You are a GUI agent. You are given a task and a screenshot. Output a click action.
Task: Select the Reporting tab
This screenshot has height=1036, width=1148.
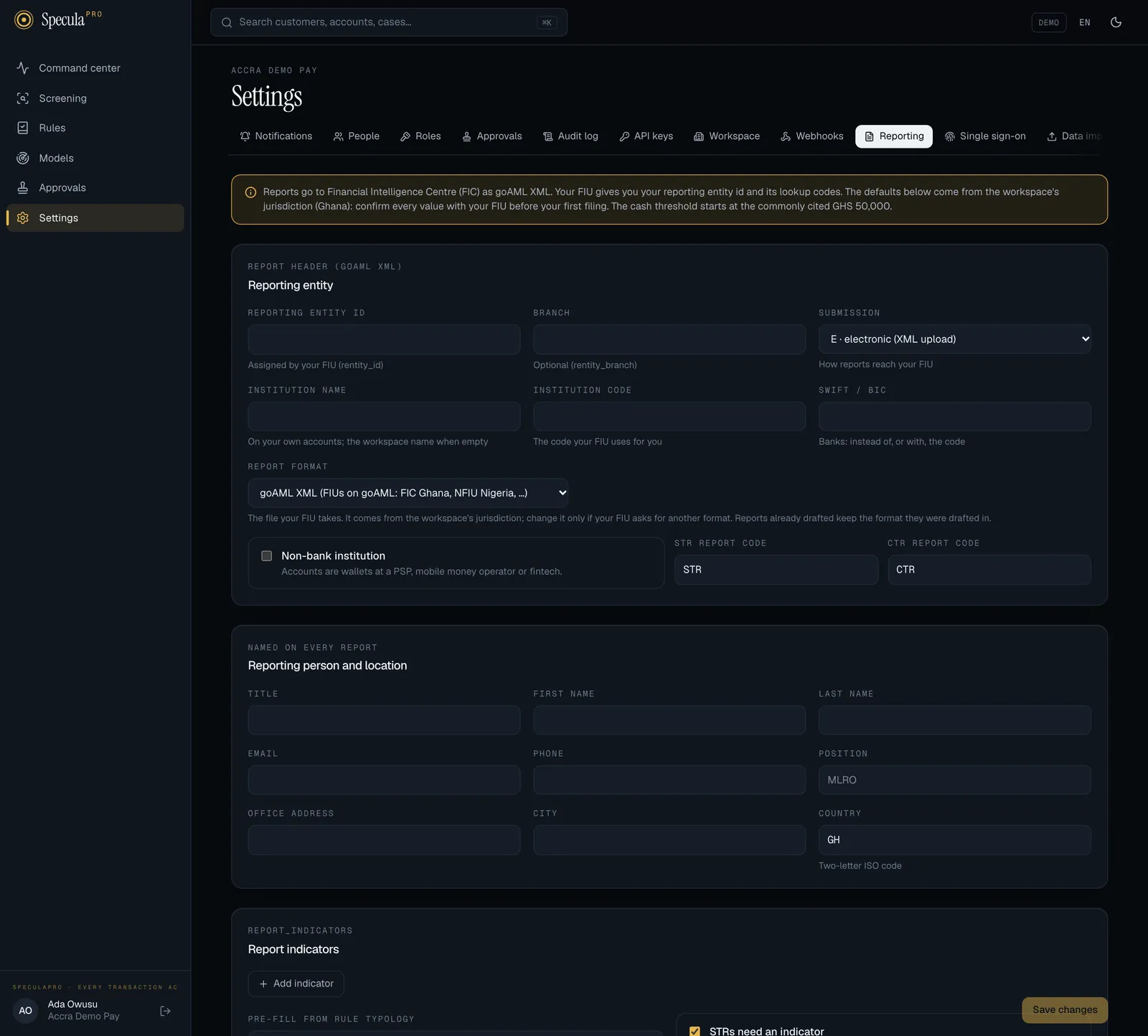coord(894,136)
